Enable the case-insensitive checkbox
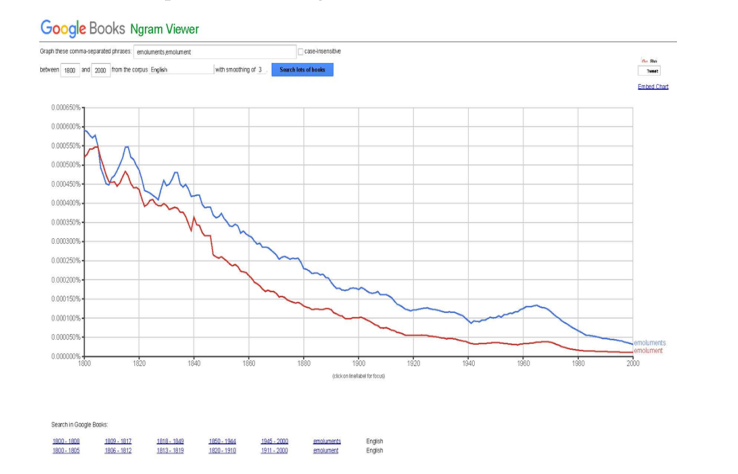 coord(300,51)
